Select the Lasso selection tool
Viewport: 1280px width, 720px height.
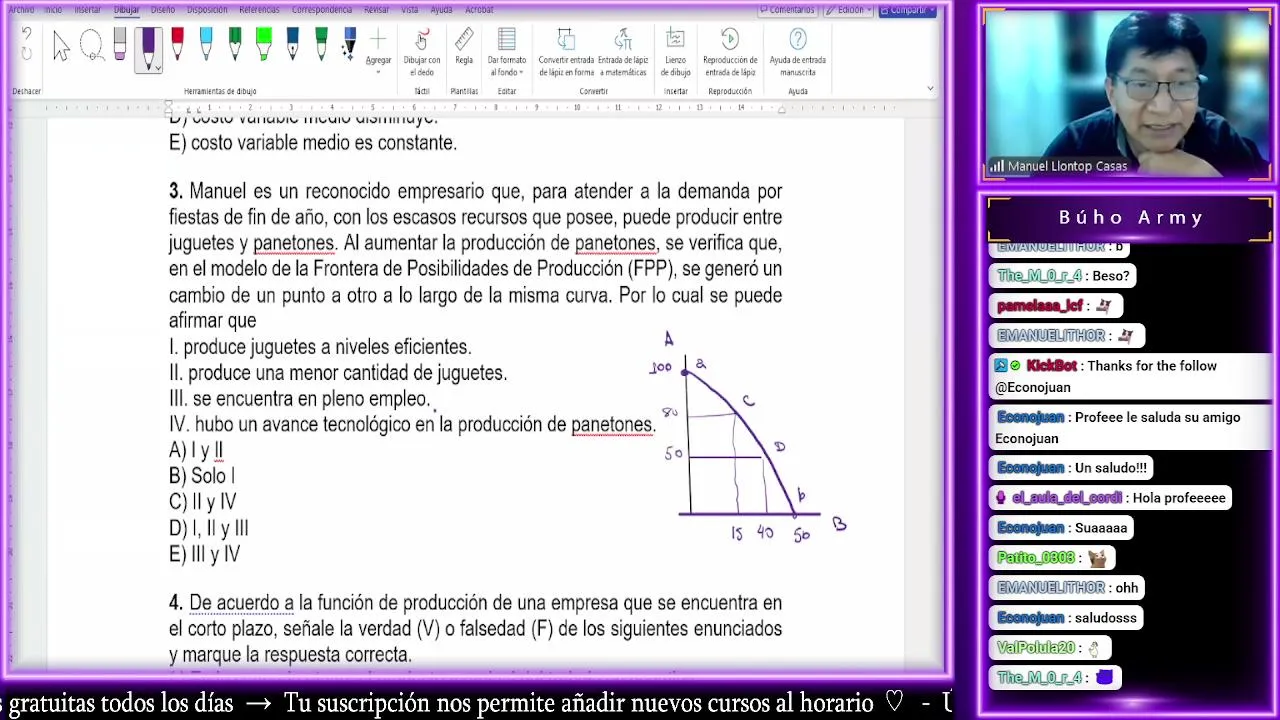coord(91,46)
